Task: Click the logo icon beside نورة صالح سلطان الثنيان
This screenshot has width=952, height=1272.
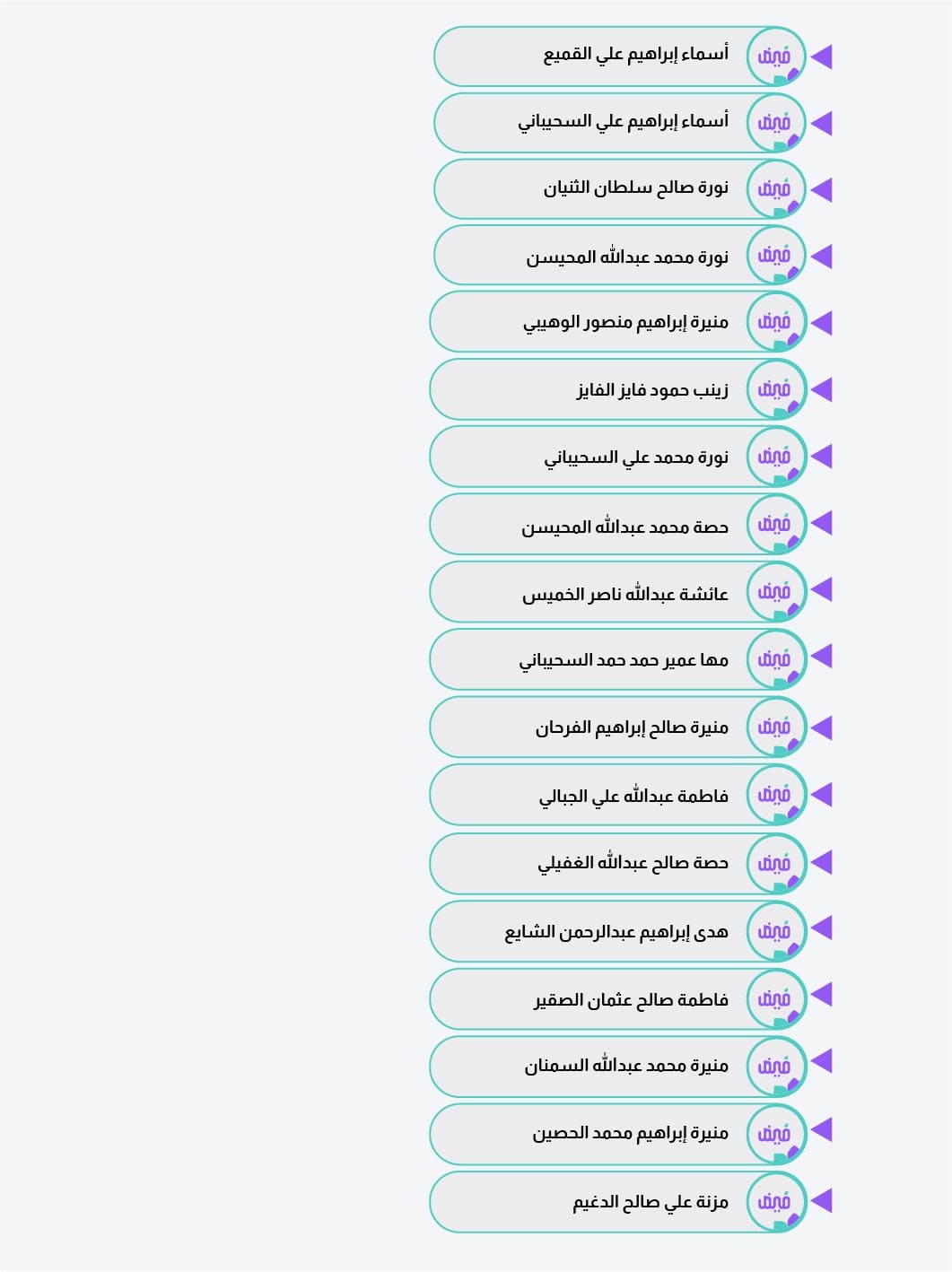Action: click(x=776, y=189)
